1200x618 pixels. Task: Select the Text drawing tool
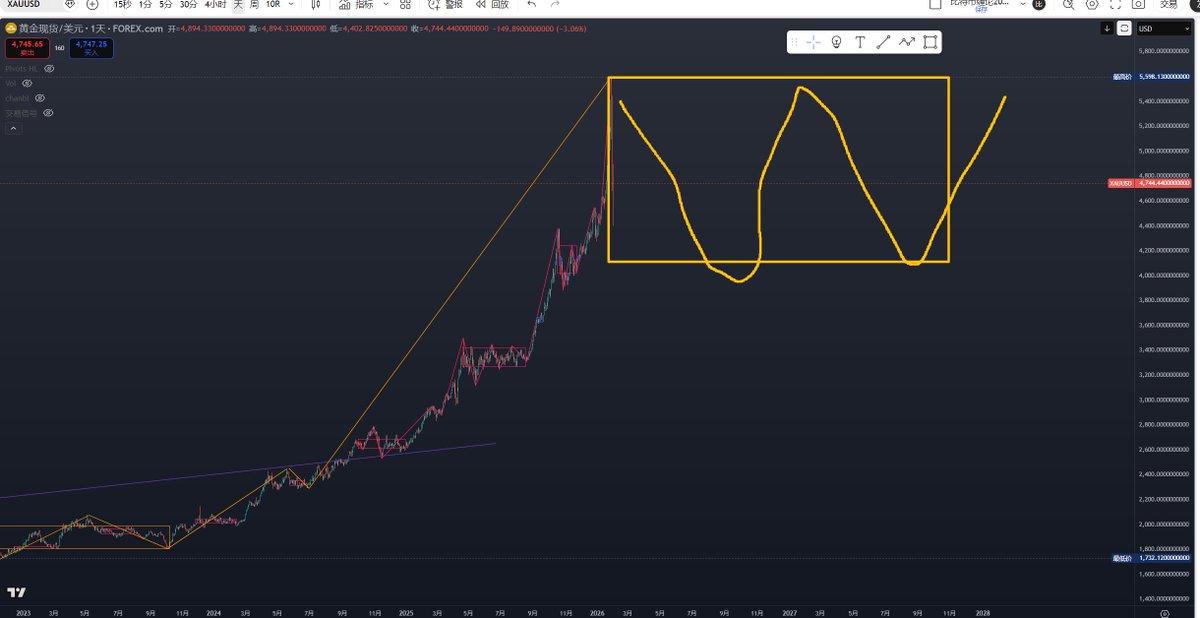(x=859, y=42)
